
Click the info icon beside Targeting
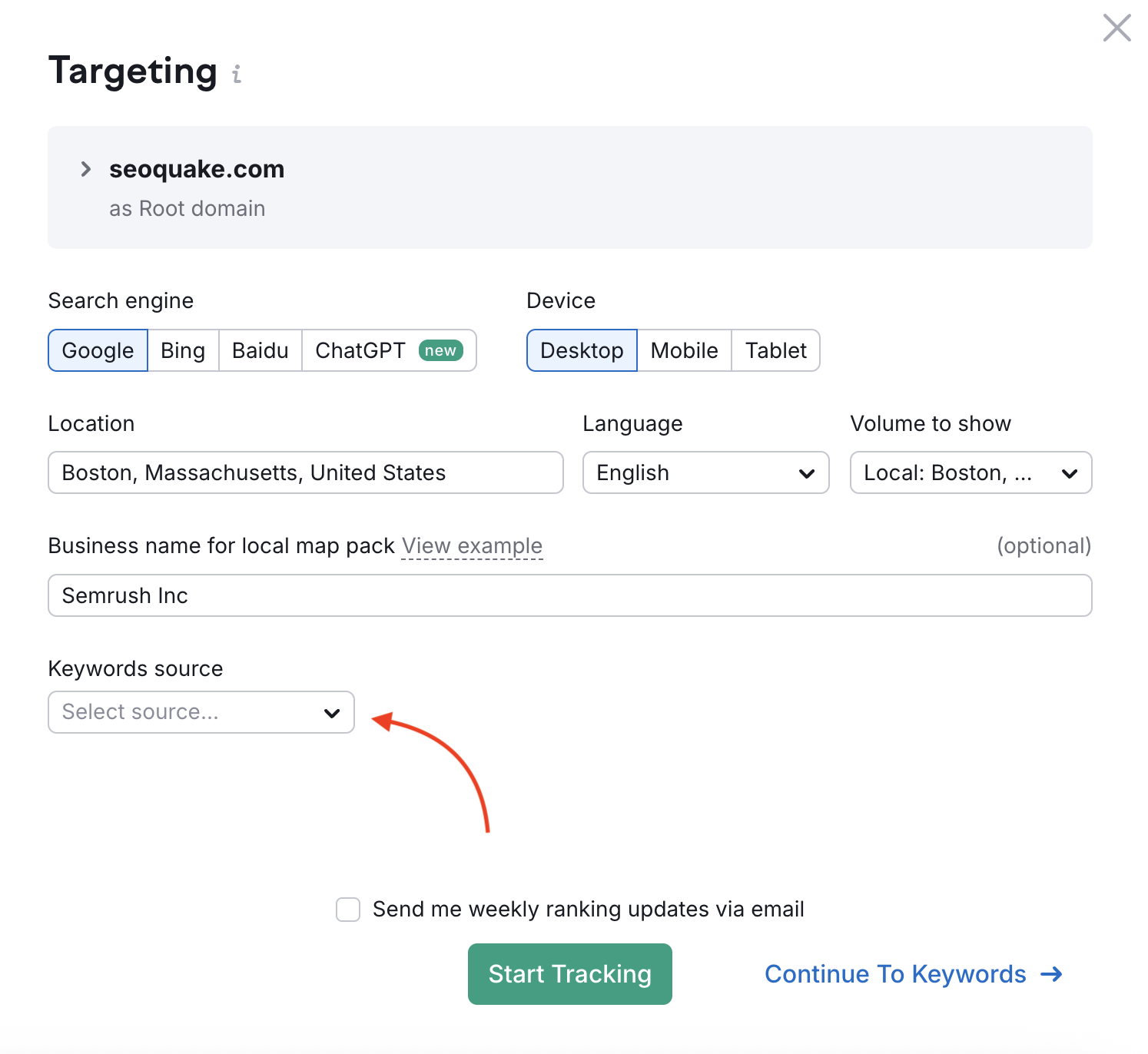click(x=237, y=74)
